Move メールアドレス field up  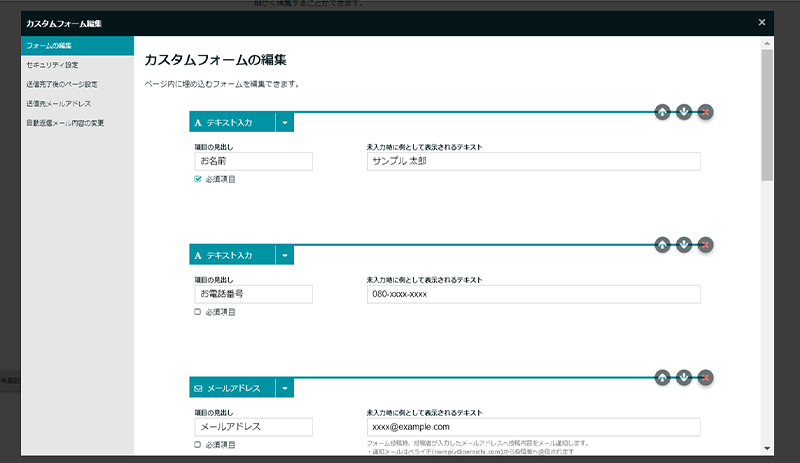[662, 377]
